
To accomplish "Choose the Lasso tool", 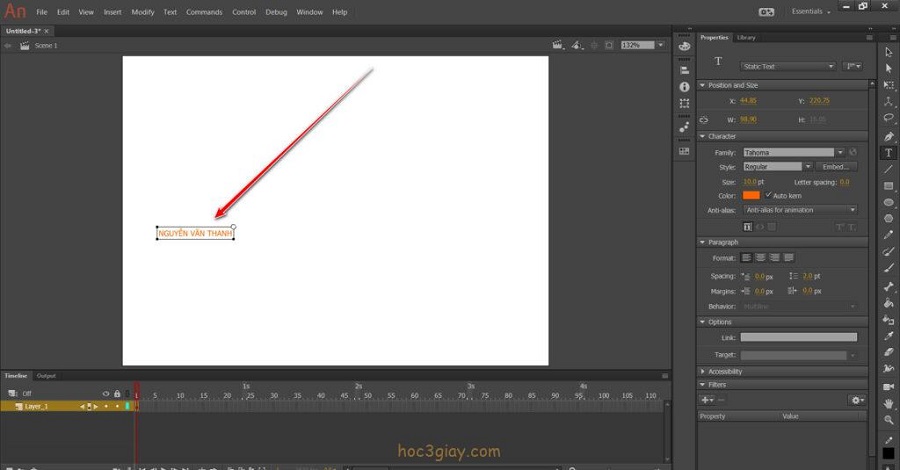I will 888,118.
